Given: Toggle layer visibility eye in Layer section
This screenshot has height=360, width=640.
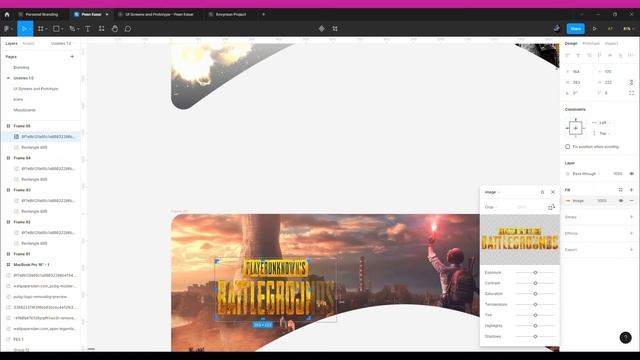Looking at the screenshot, I should coord(631,173).
